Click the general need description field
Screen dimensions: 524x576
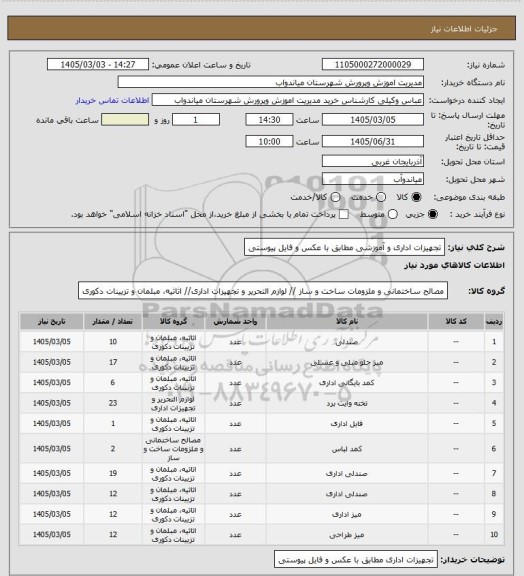(344, 248)
